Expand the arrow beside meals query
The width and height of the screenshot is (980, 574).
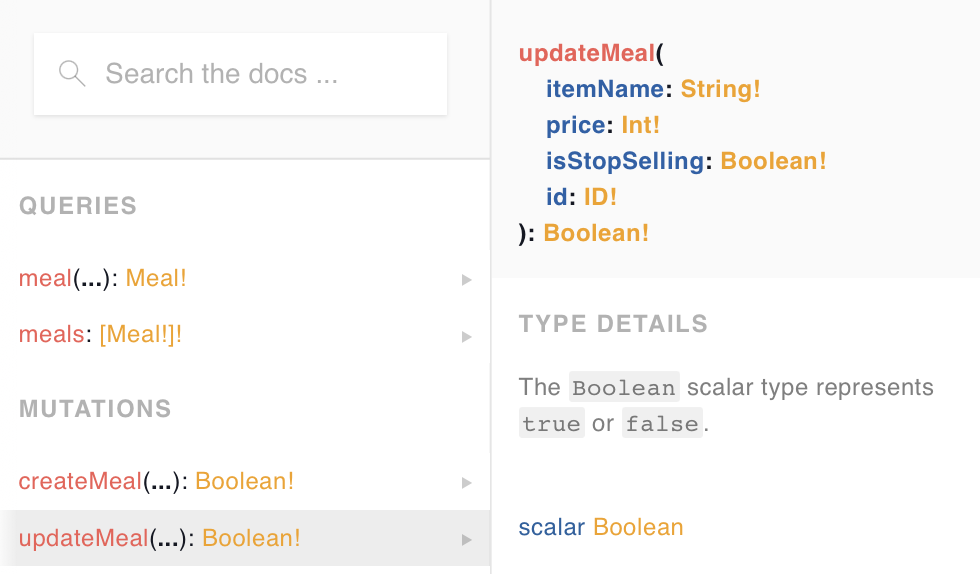coord(466,336)
